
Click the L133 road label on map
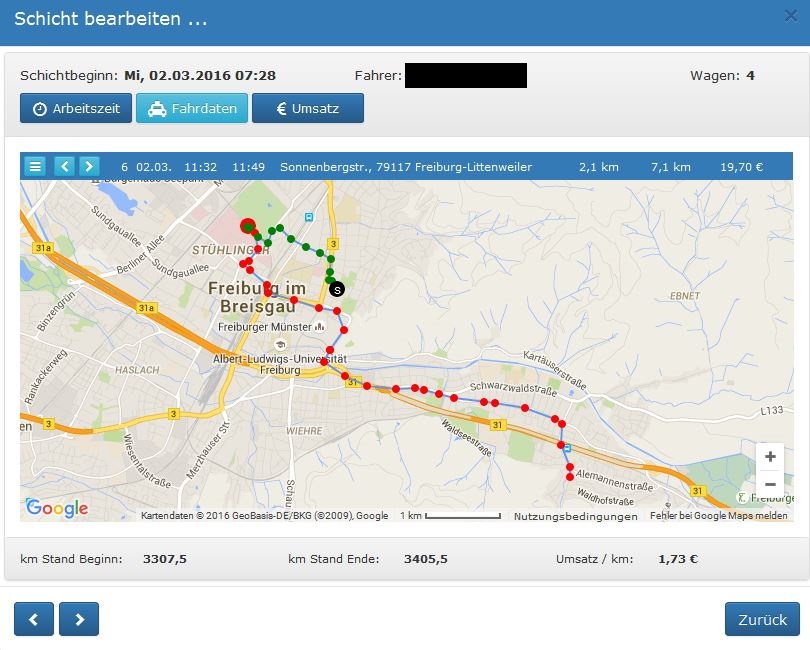point(772,411)
